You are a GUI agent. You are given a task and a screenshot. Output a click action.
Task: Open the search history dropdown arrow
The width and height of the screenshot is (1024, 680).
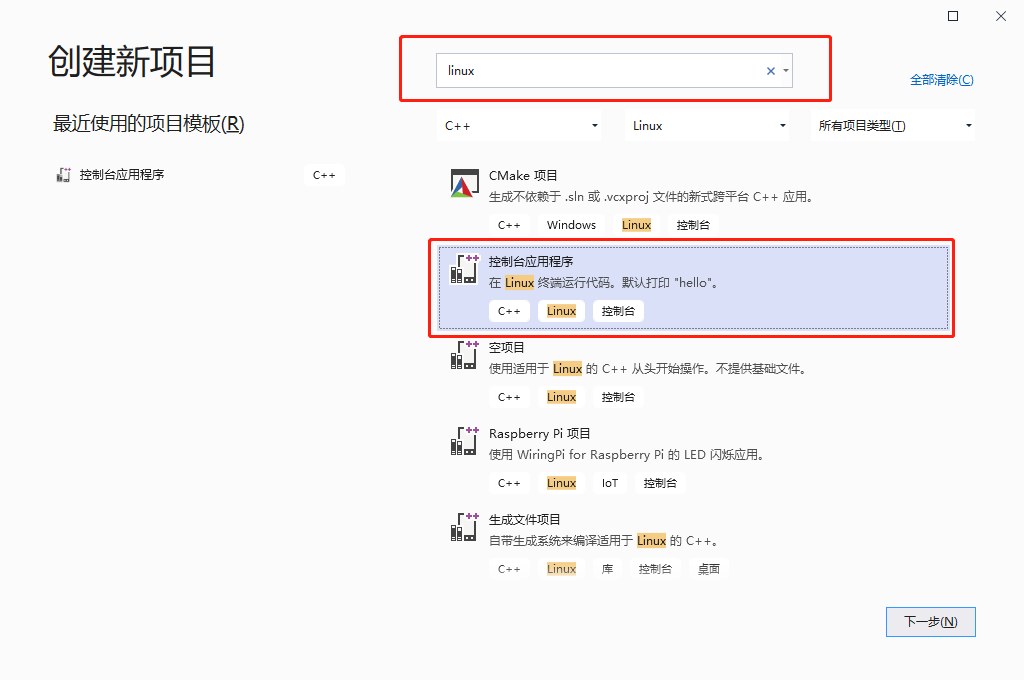coord(788,70)
